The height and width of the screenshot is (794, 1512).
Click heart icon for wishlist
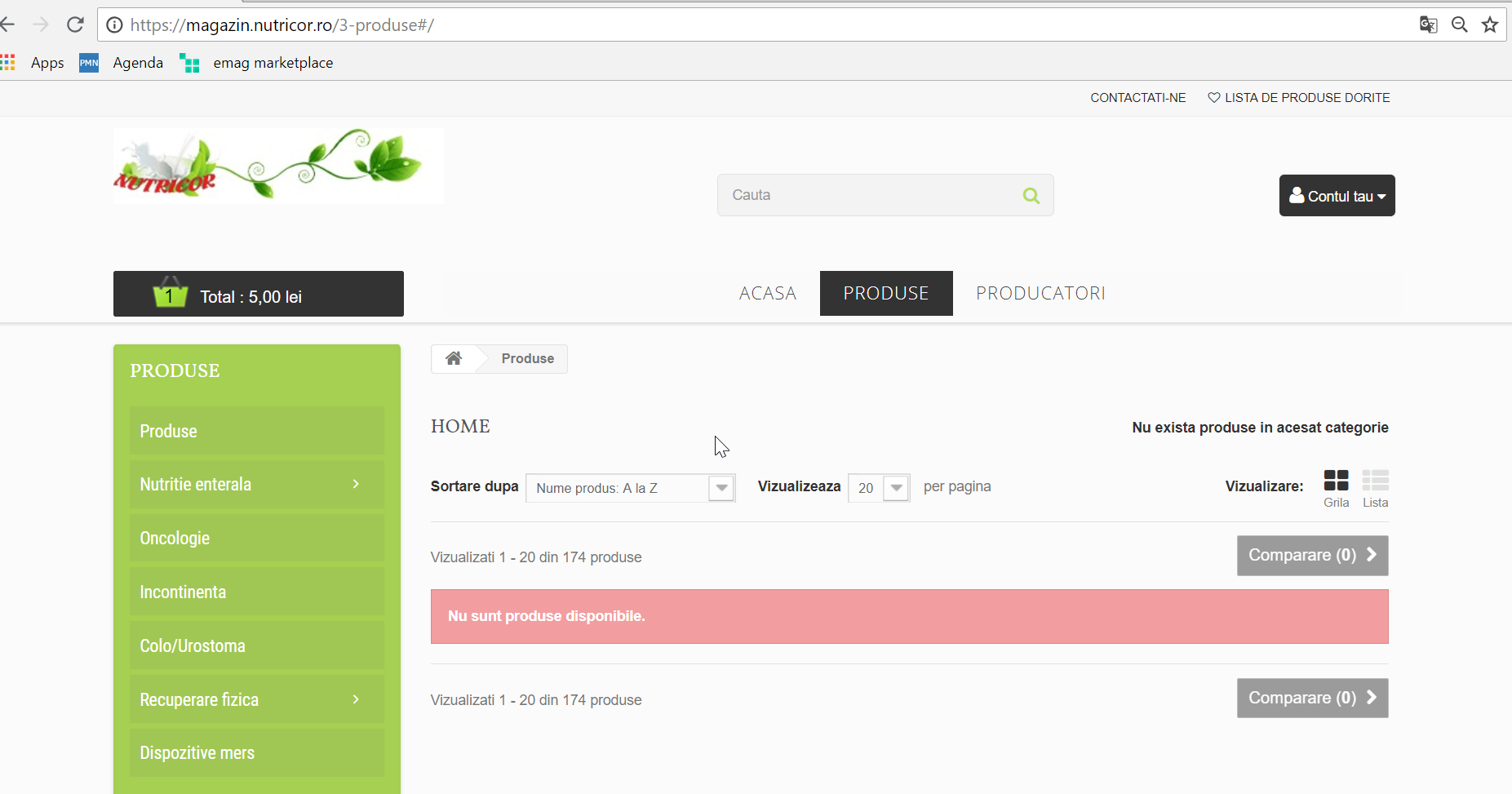click(x=1214, y=98)
